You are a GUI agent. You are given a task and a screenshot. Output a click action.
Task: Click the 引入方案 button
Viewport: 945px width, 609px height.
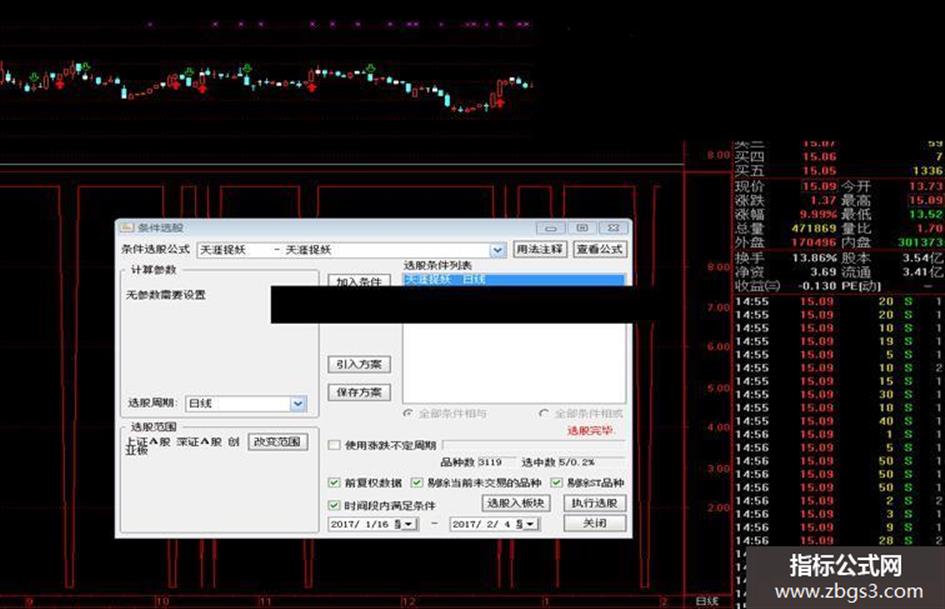coord(359,364)
